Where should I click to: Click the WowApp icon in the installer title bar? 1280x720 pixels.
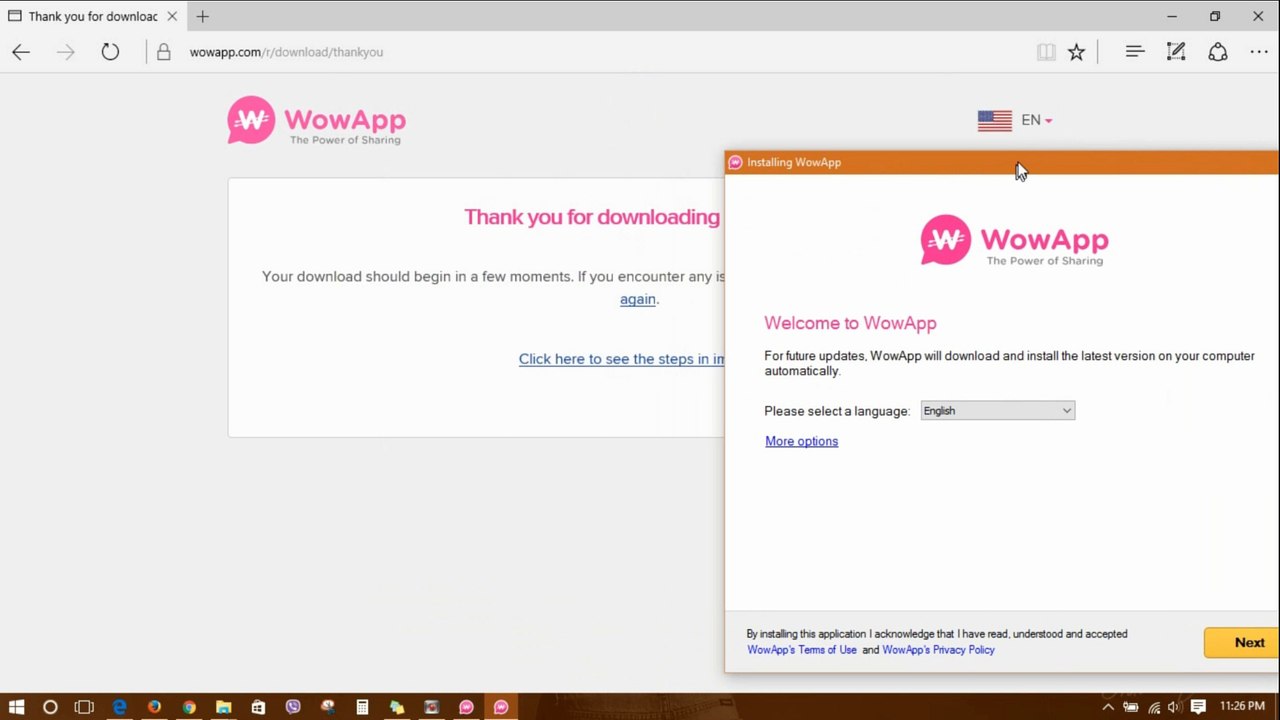pos(736,162)
